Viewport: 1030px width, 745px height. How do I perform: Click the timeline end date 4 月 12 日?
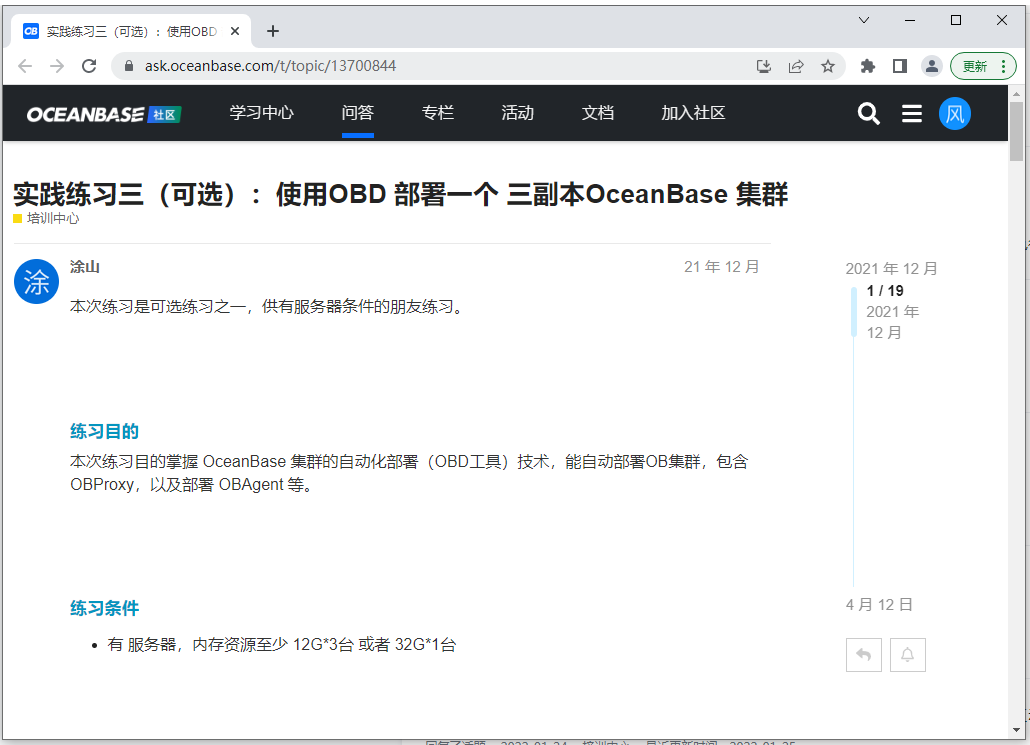tap(879, 604)
